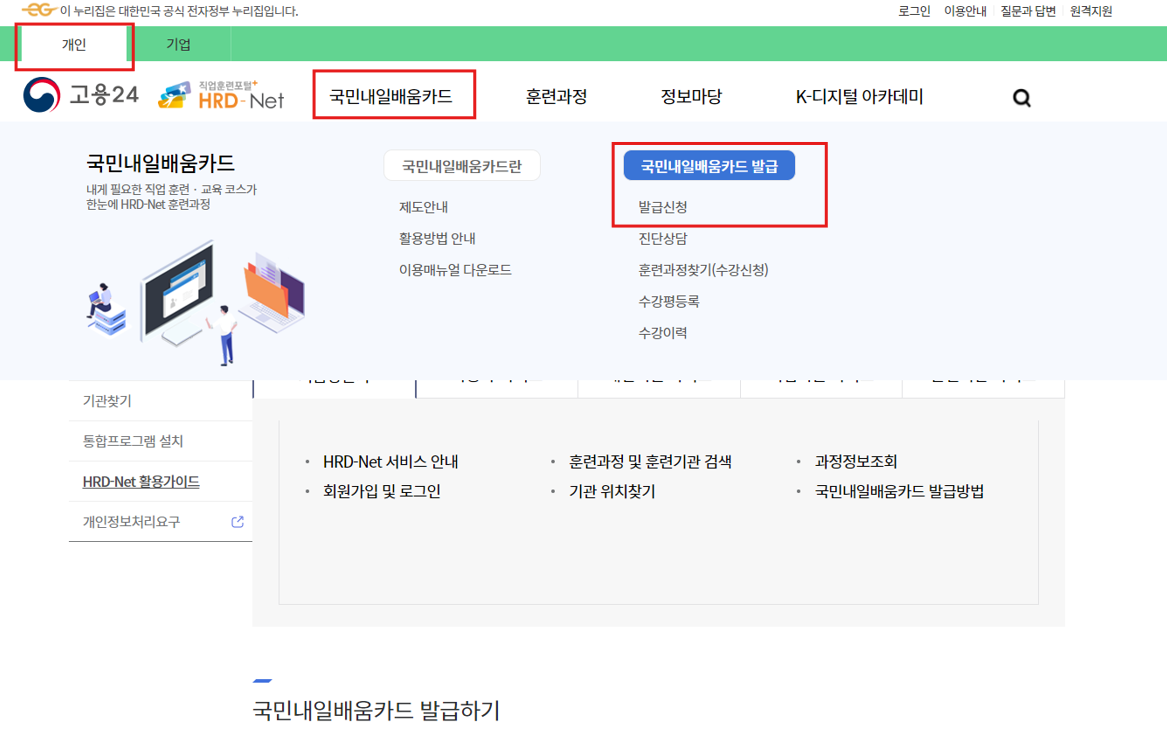Open 회원가입 및 로그인 guide link
Screen dimensions: 1167x741
click(x=381, y=491)
